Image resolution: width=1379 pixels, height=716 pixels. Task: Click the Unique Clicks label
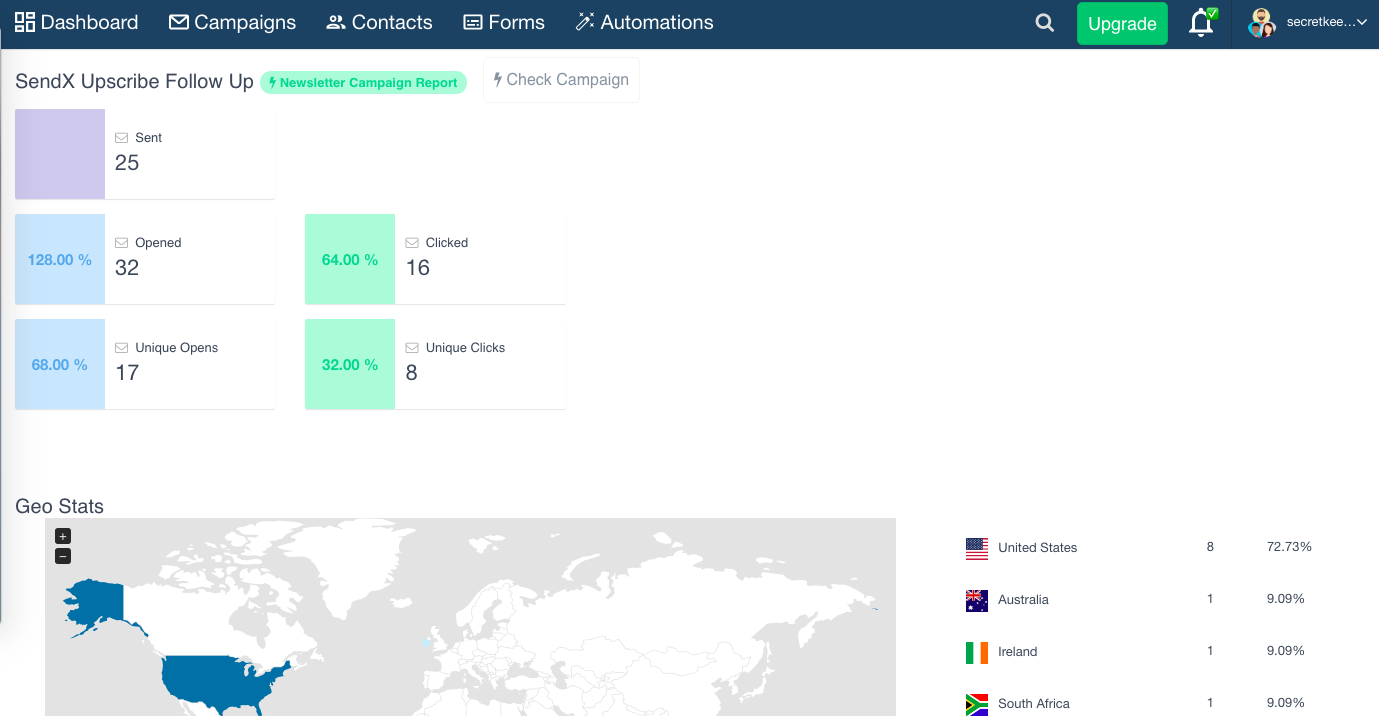point(465,348)
